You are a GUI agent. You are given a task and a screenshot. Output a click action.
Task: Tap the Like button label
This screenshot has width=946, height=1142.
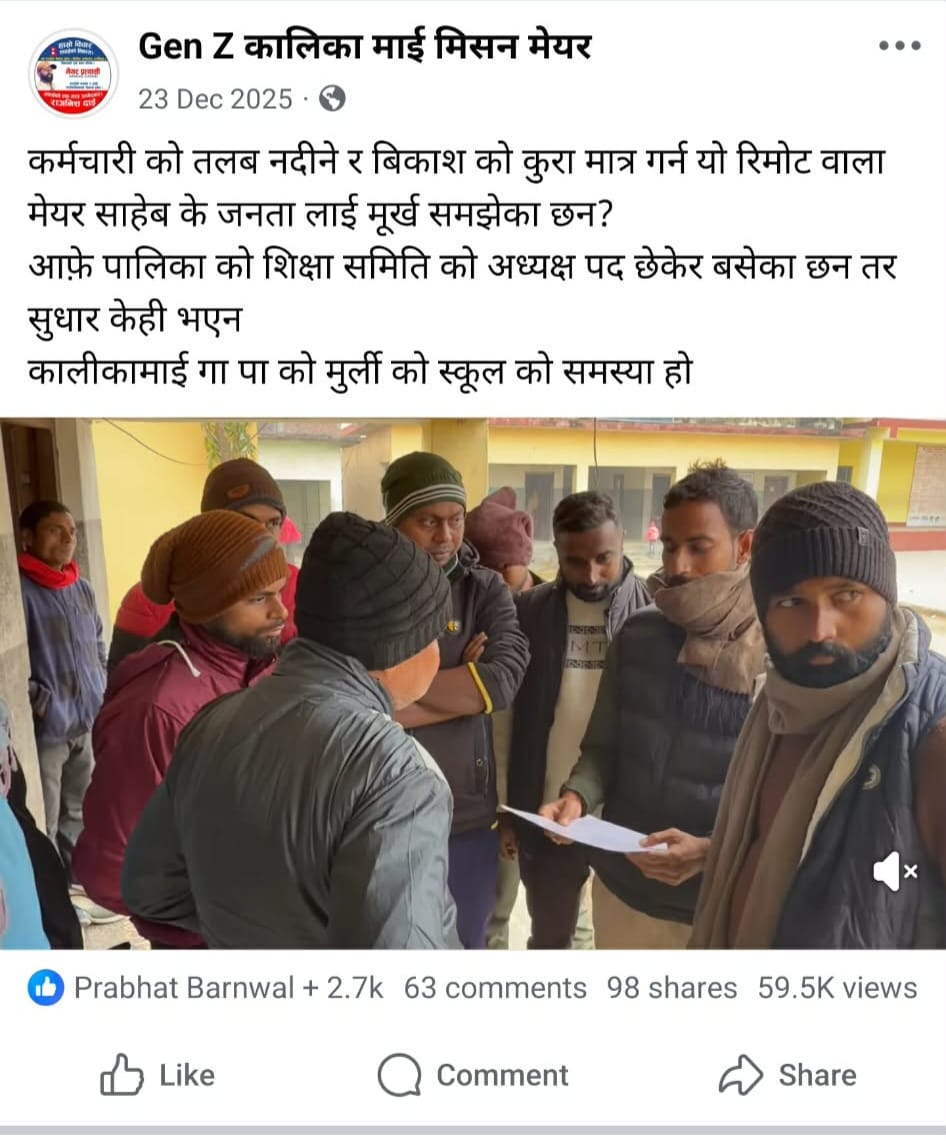click(x=187, y=1075)
